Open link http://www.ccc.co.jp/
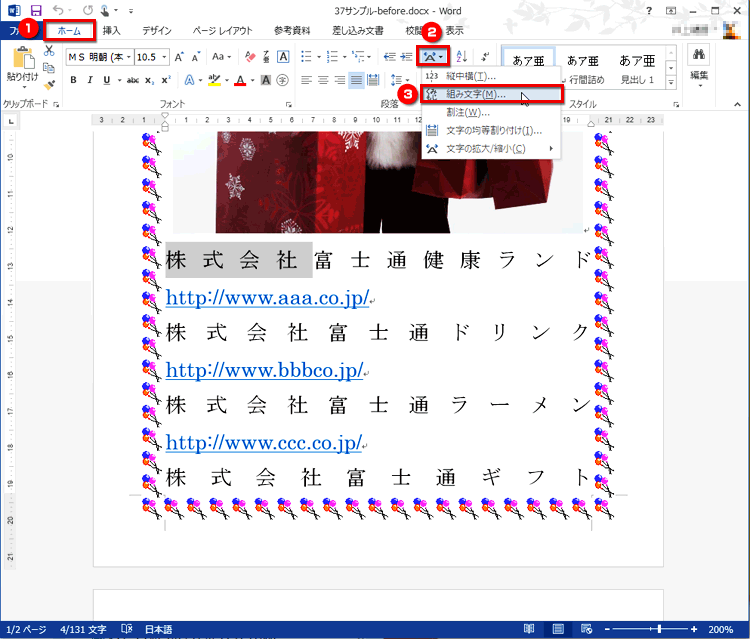Screen dimensions: 750x639 coord(264,443)
